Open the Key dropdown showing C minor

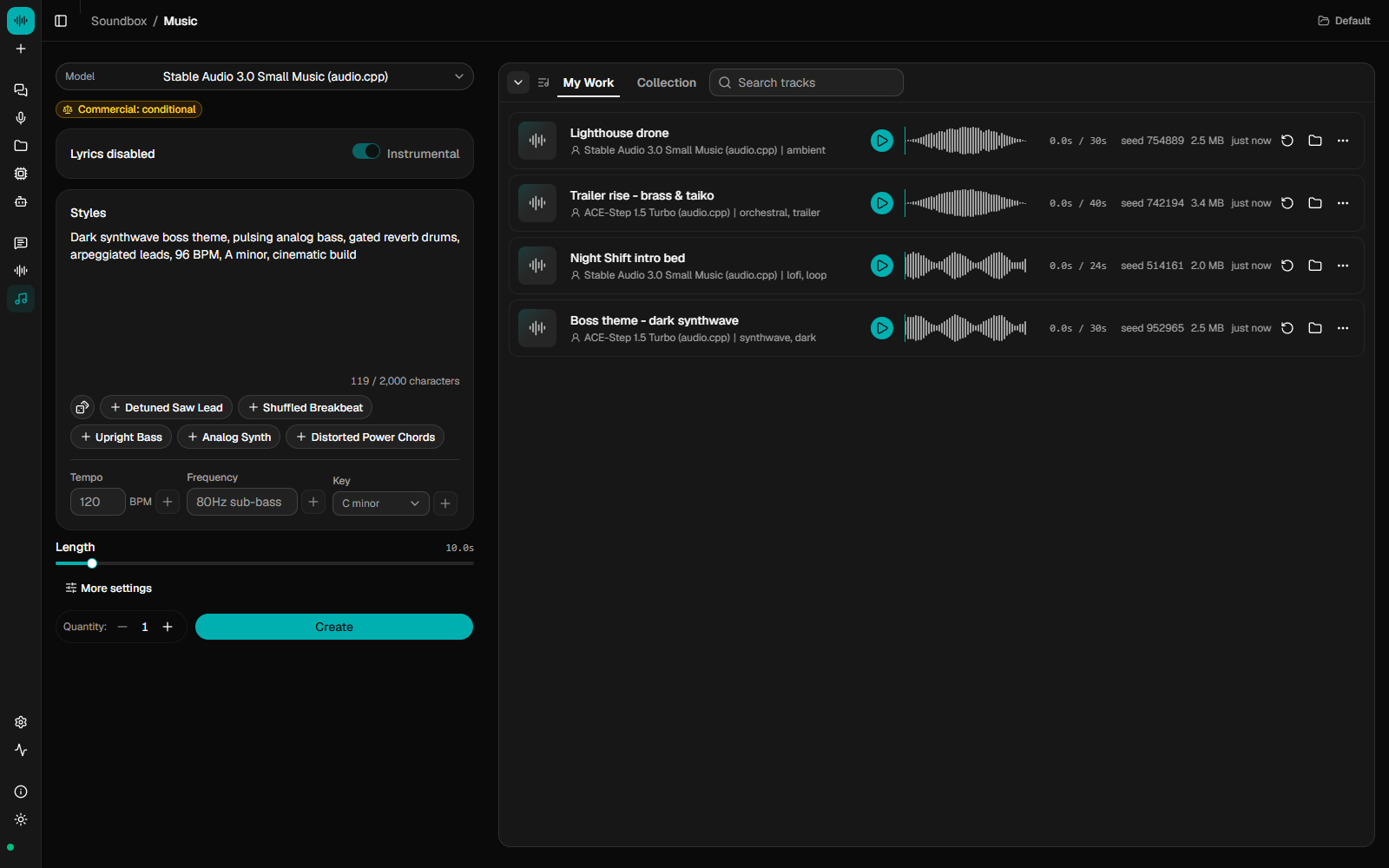pos(381,503)
